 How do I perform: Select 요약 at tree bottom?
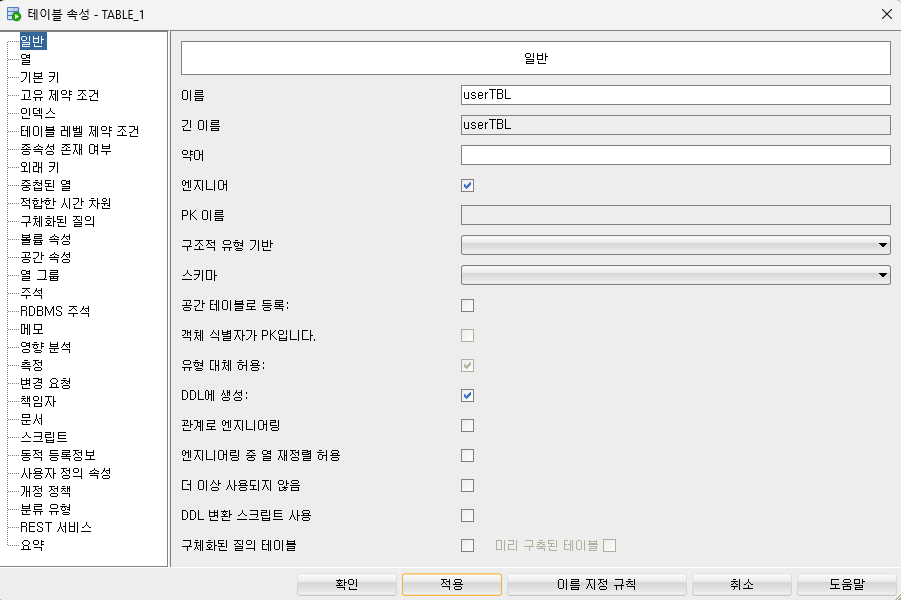tap(32, 545)
